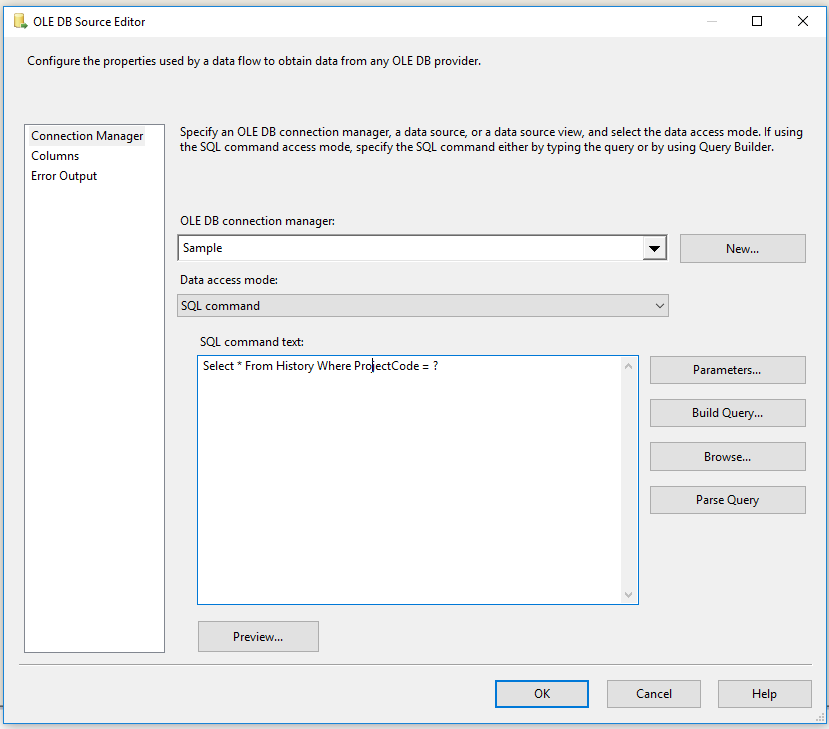Preview the query results

pyautogui.click(x=258, y=636)
